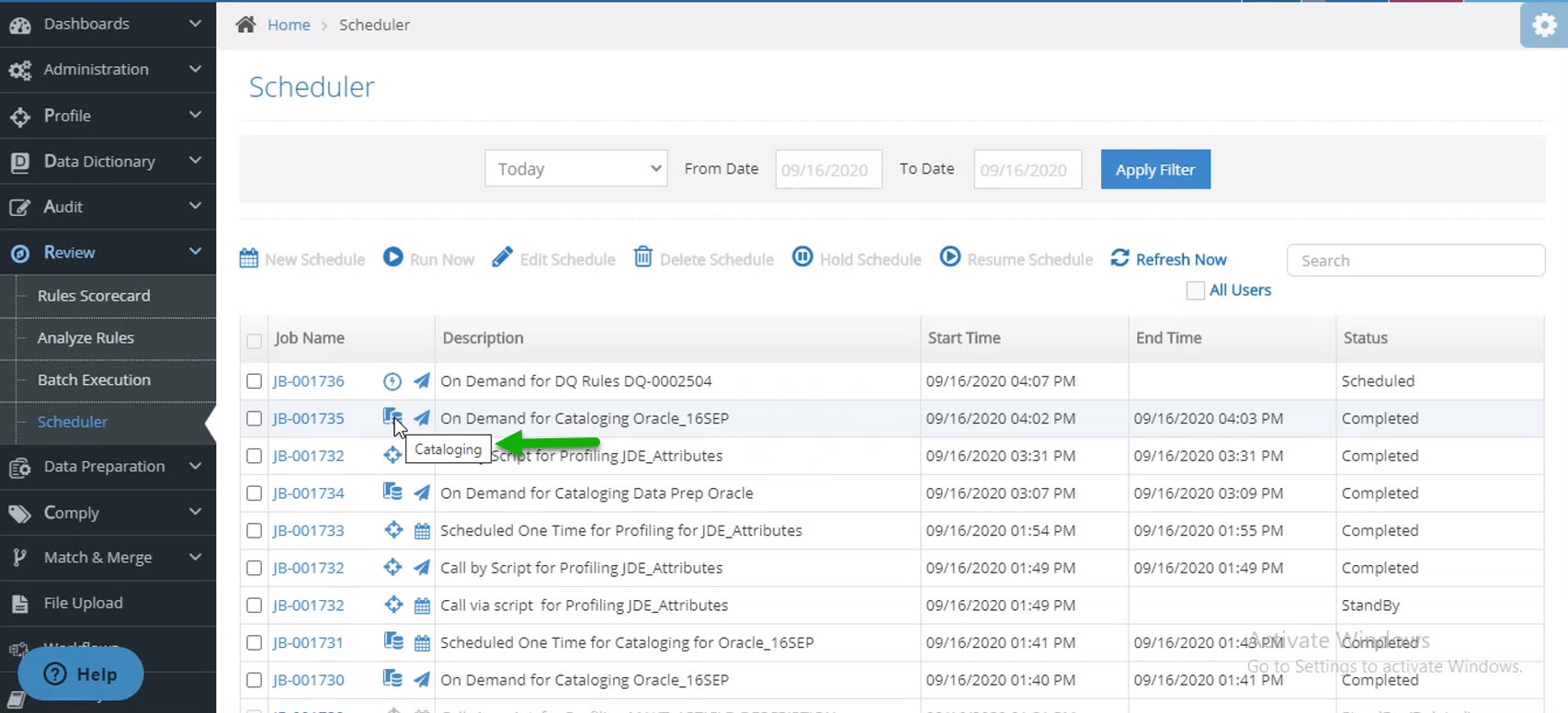Open job link JB-001735
The width and height of the screenshot is (1568, 713).
click(x=309, y=419)
